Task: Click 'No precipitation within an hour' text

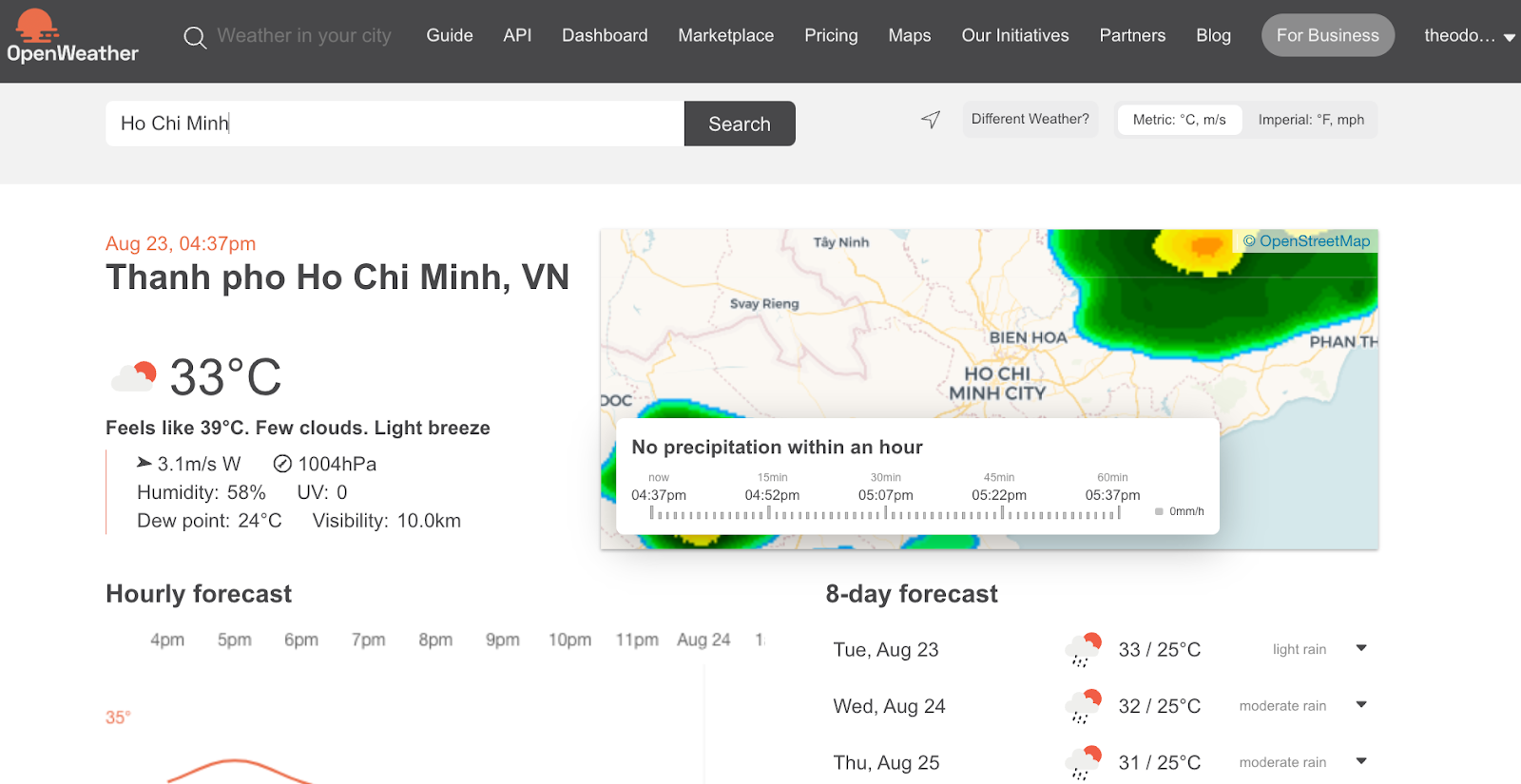Action: tap(778, 447)
